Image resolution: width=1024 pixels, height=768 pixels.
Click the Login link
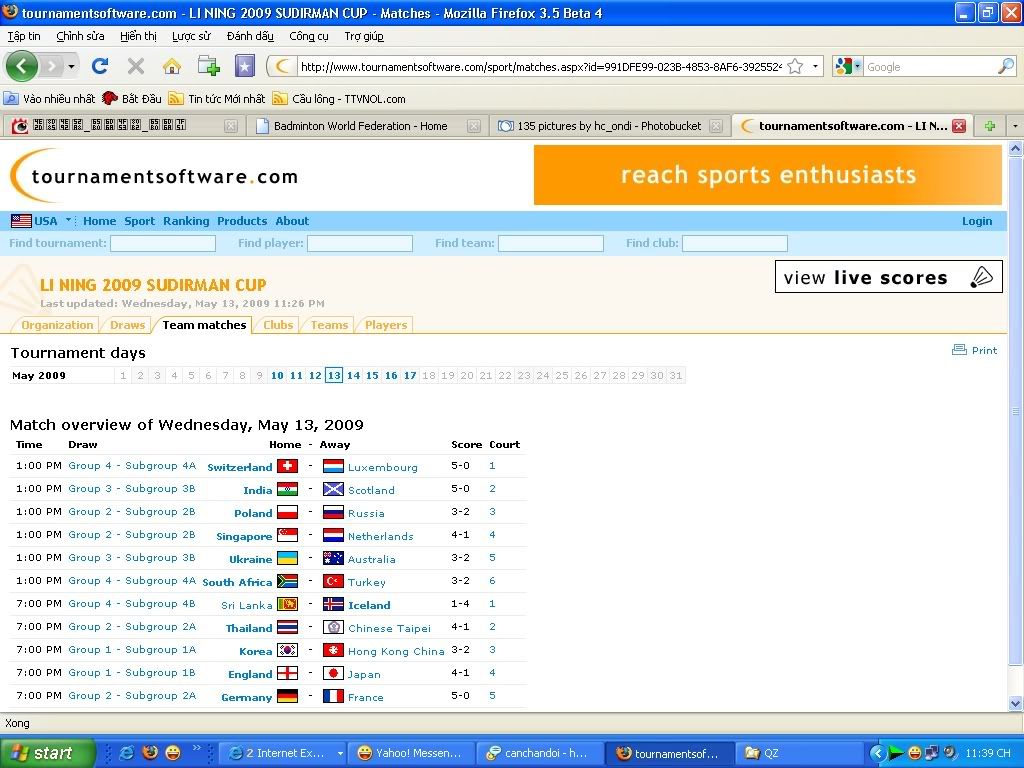point(976,221)
